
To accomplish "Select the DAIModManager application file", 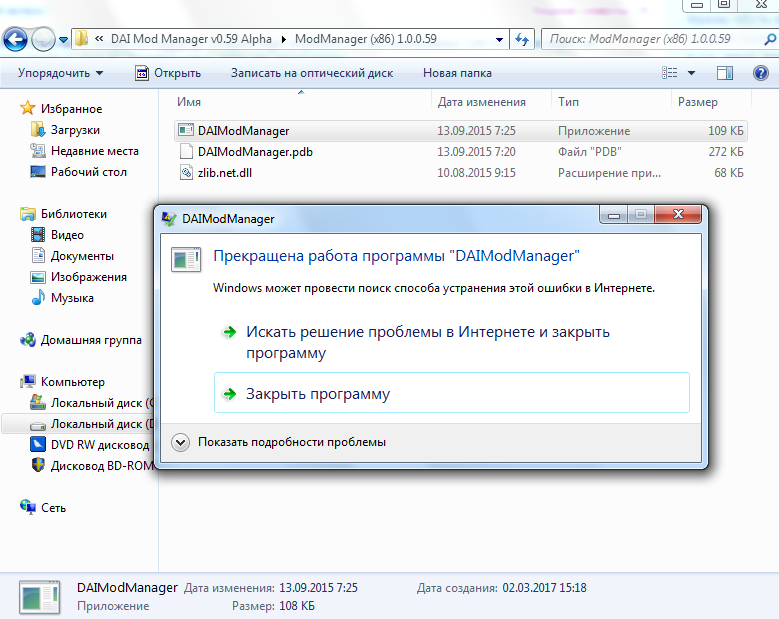I will (x=244, y=131).
